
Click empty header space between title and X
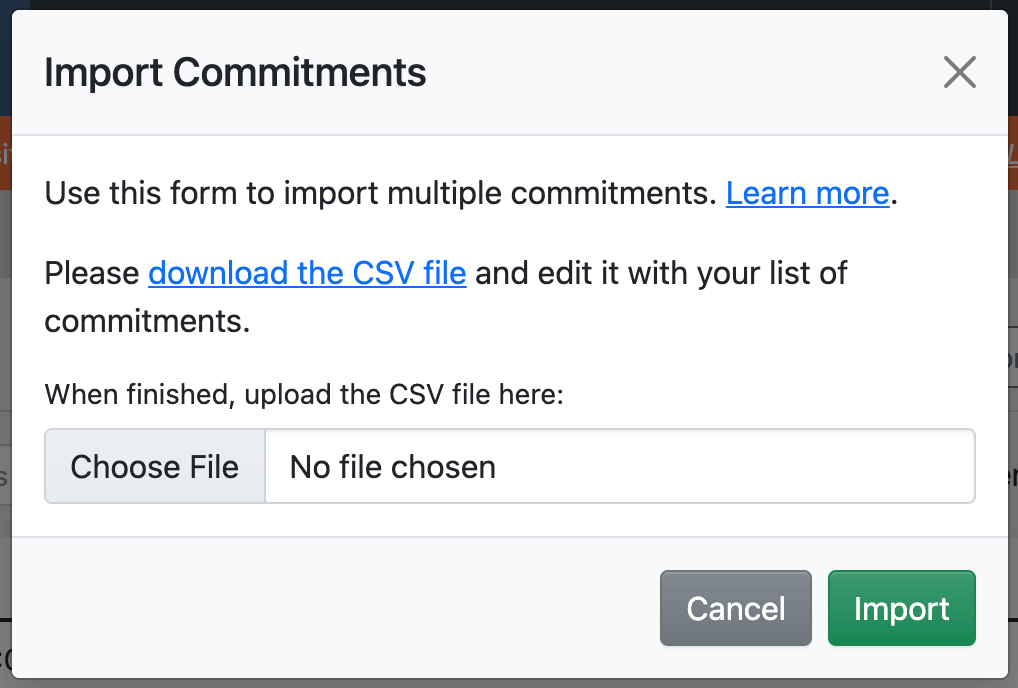click(680, 73)
